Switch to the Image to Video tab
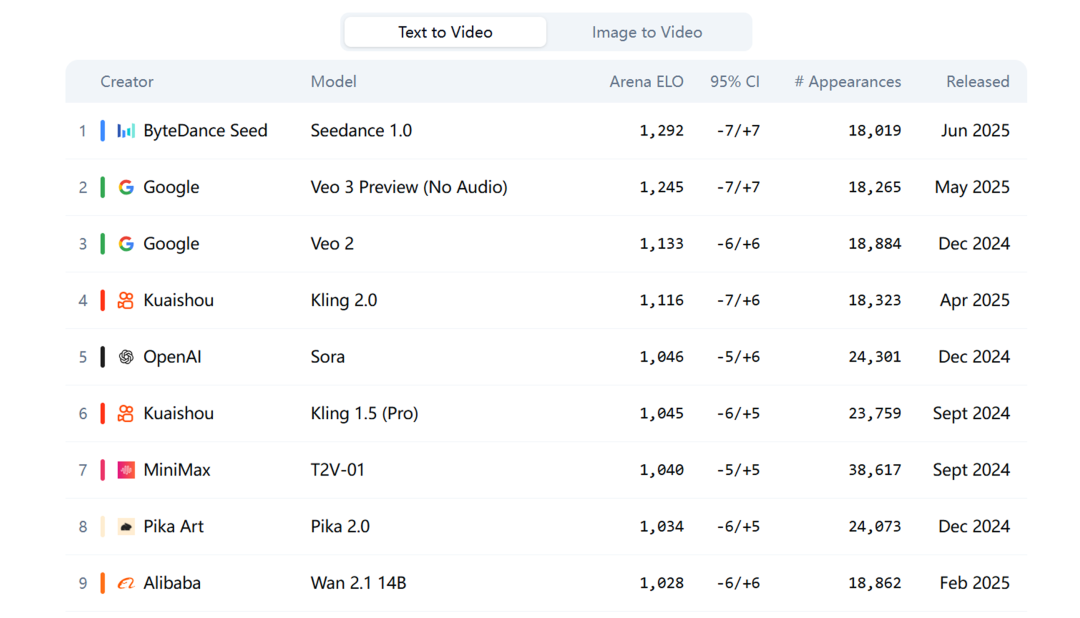This screenshot has height=618, width=1080. point(647,32)
